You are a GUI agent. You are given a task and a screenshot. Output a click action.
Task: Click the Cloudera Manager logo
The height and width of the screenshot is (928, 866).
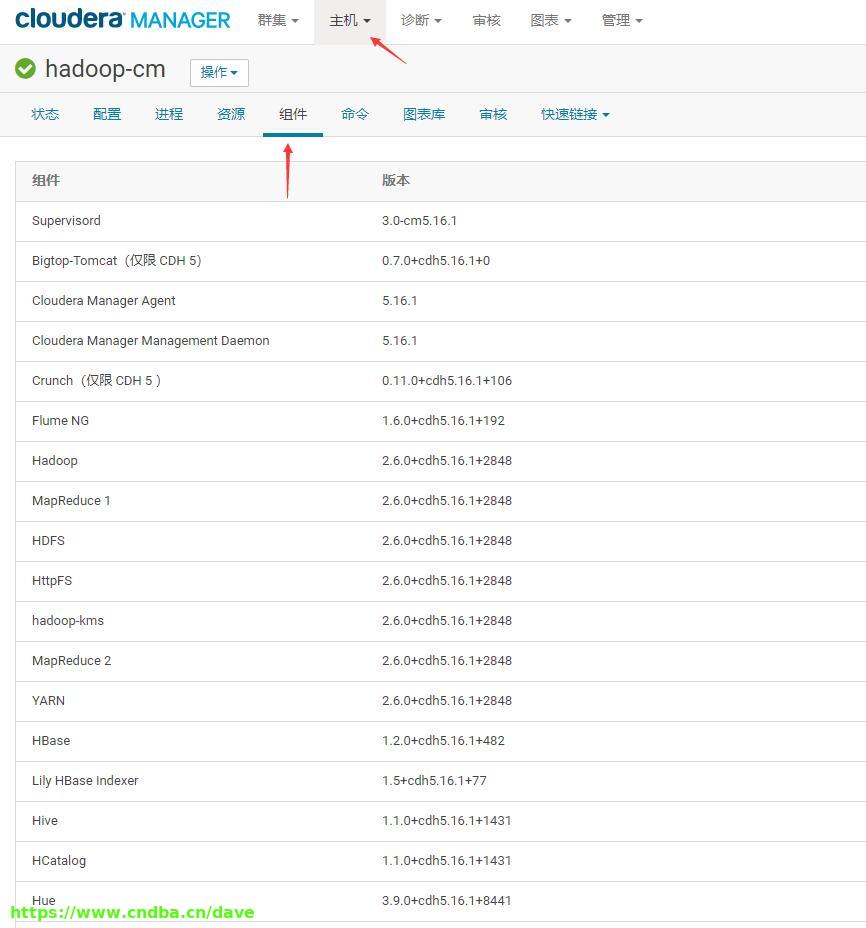(x=123, y=19)
